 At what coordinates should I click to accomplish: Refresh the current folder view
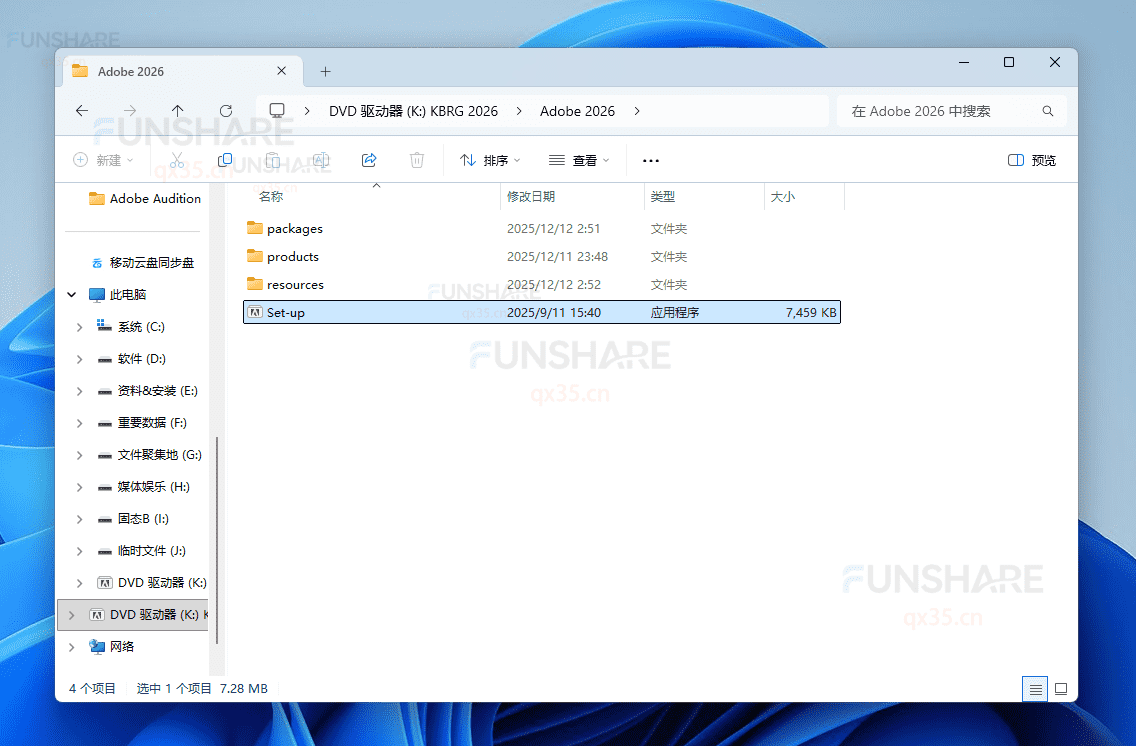pyautogui.click(x=227, y=111)
